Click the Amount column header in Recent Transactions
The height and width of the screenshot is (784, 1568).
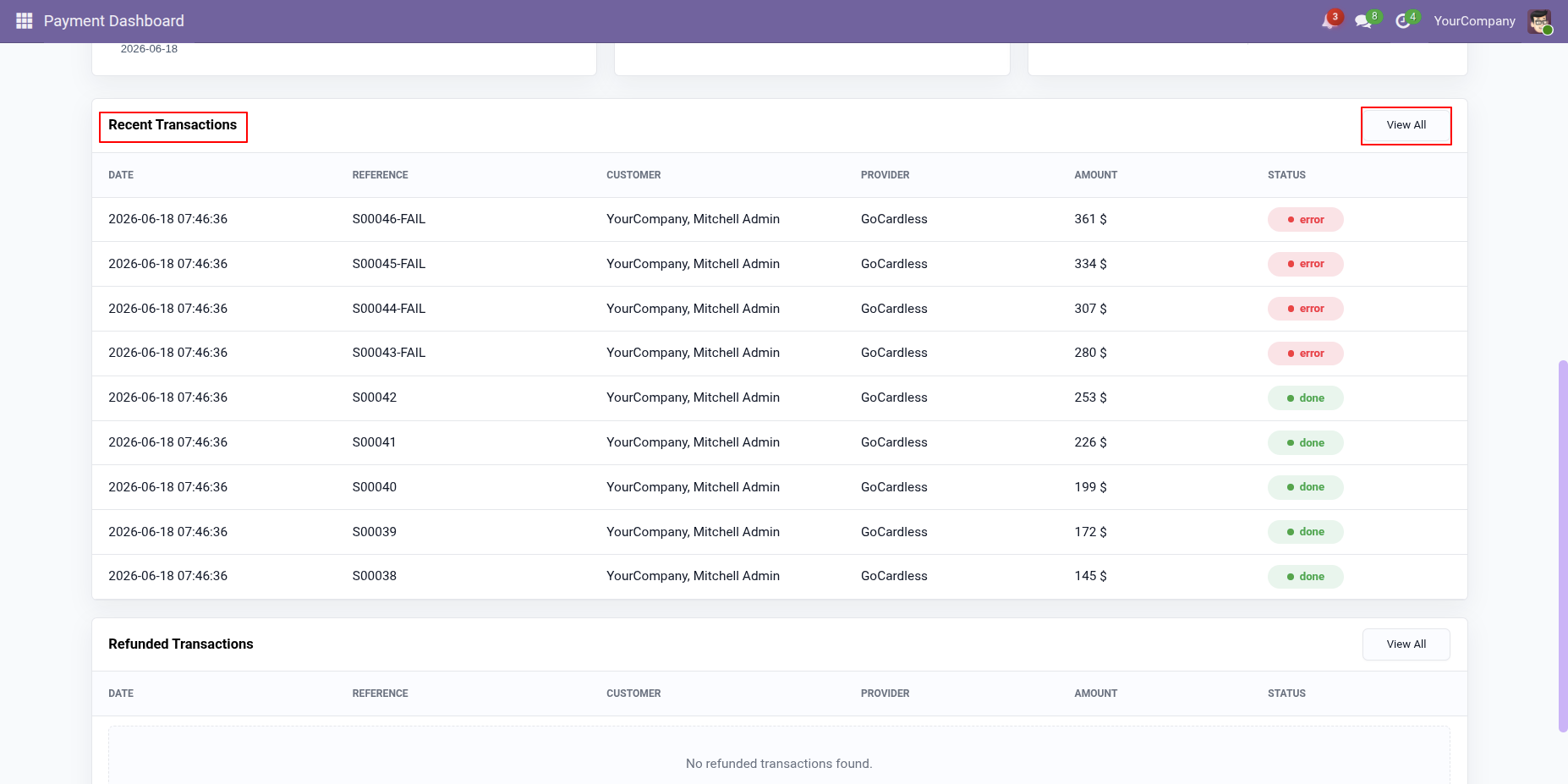pyautogui.click(x=1096, y=175)
